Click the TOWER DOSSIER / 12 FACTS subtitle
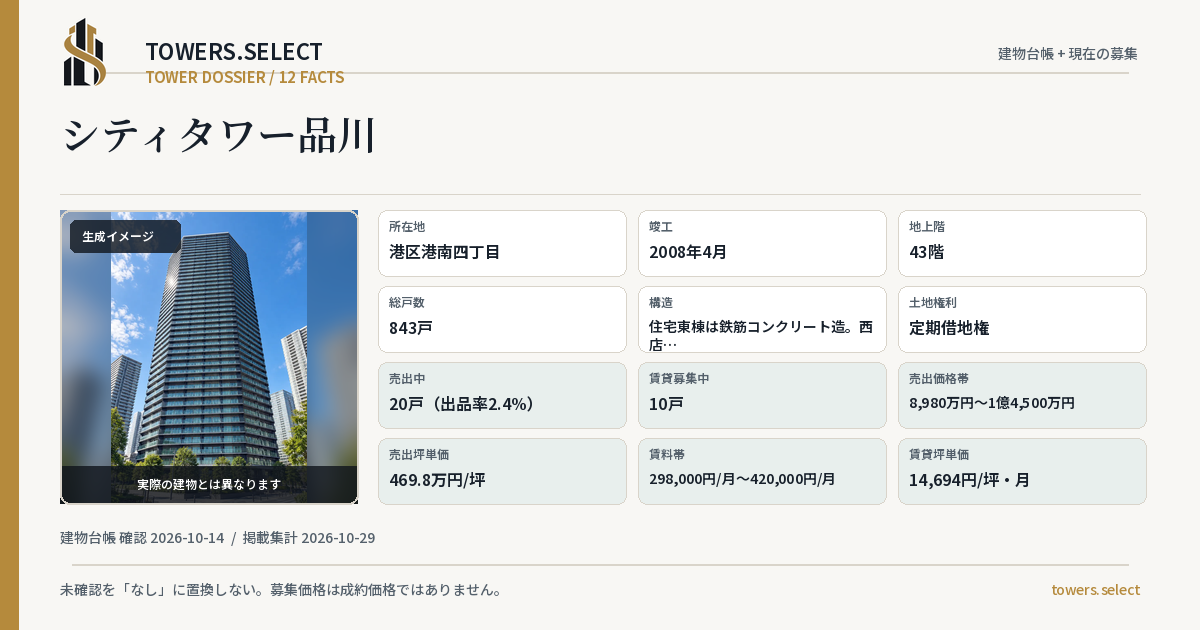This screenshot has height=630, width=1200. click(245, 77)
